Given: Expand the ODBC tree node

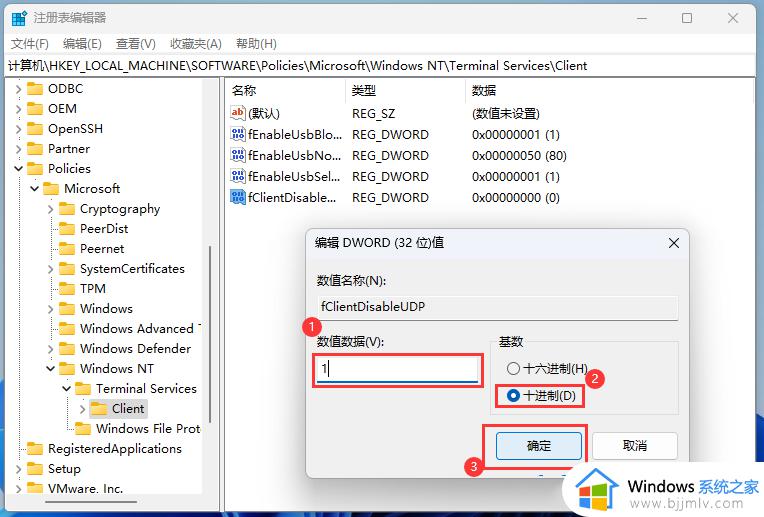Looking at the screenshot, I should pyautogui.click(x=19, y=89).
